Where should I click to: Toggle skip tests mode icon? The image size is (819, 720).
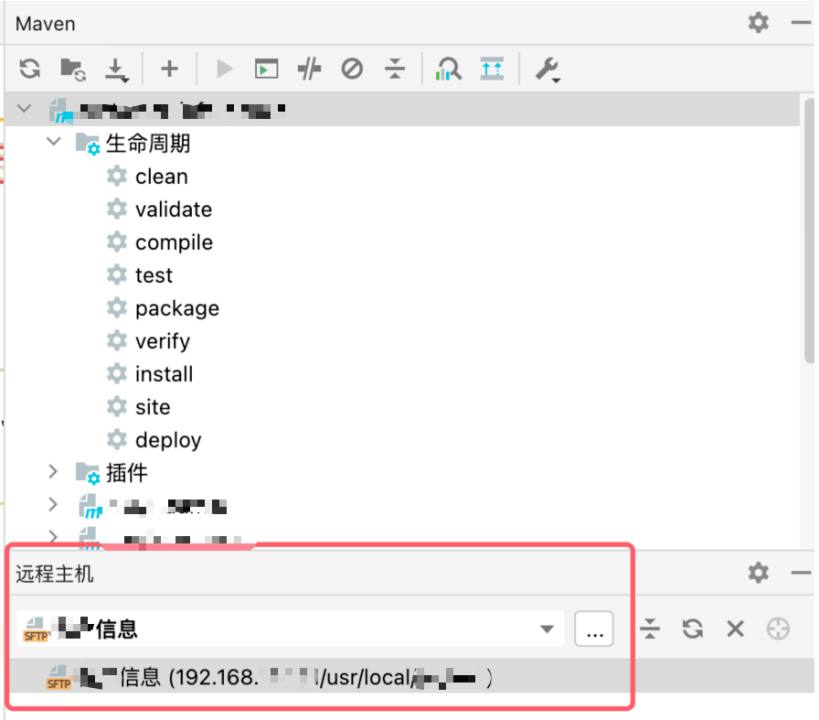click(352, 68)
